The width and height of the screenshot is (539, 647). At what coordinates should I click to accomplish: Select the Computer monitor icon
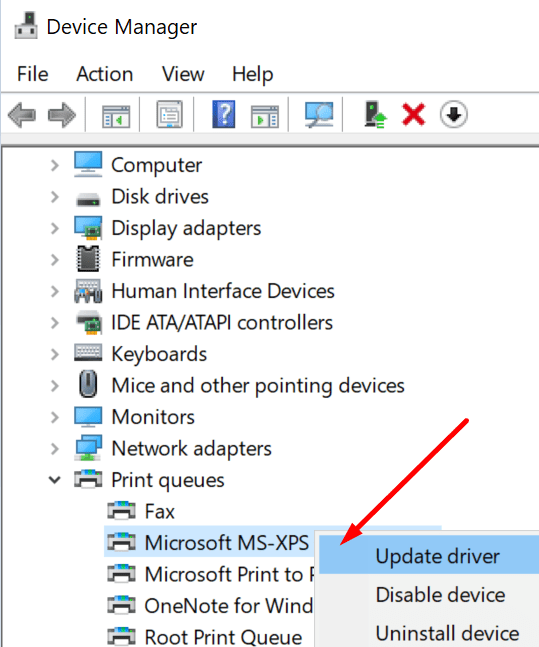point(88,164)
